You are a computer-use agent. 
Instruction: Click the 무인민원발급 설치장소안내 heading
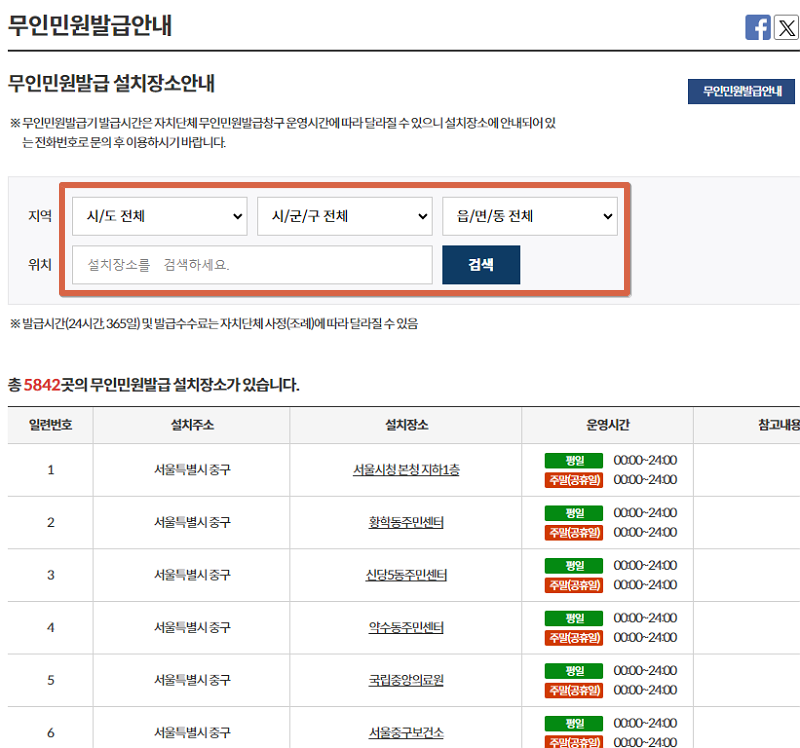[112, 83]
